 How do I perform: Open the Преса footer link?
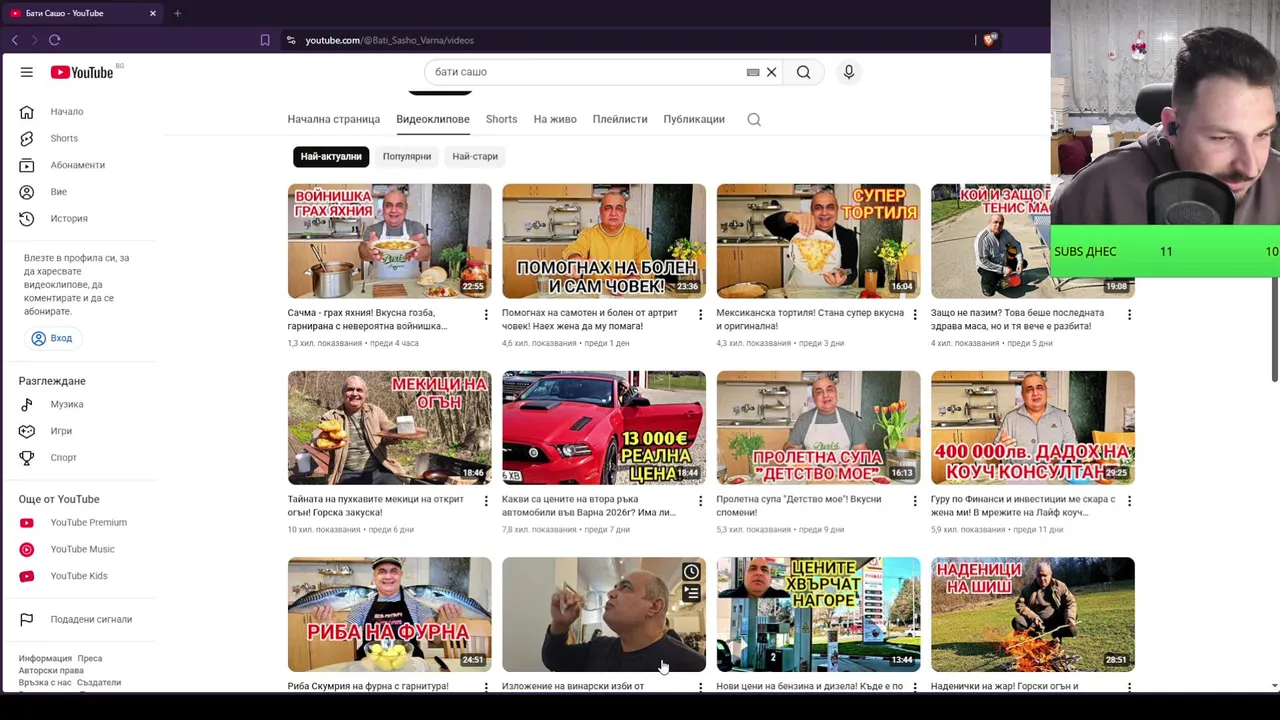click(x=89, y=659)
